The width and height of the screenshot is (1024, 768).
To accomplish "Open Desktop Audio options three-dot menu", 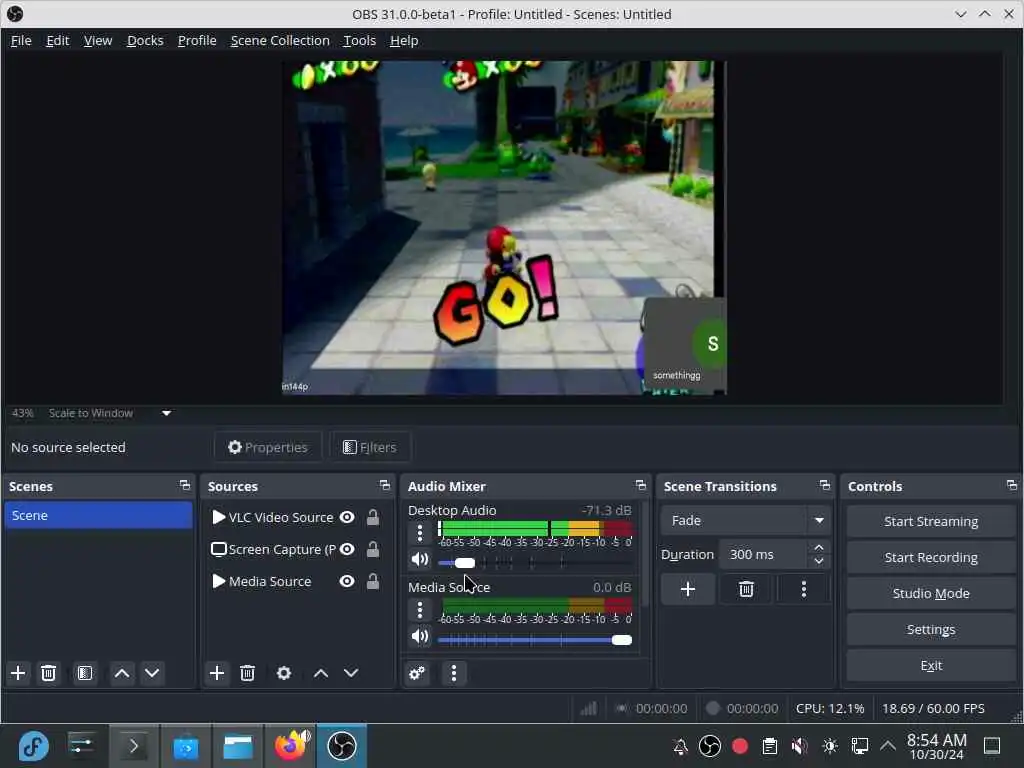I will 420,533.
